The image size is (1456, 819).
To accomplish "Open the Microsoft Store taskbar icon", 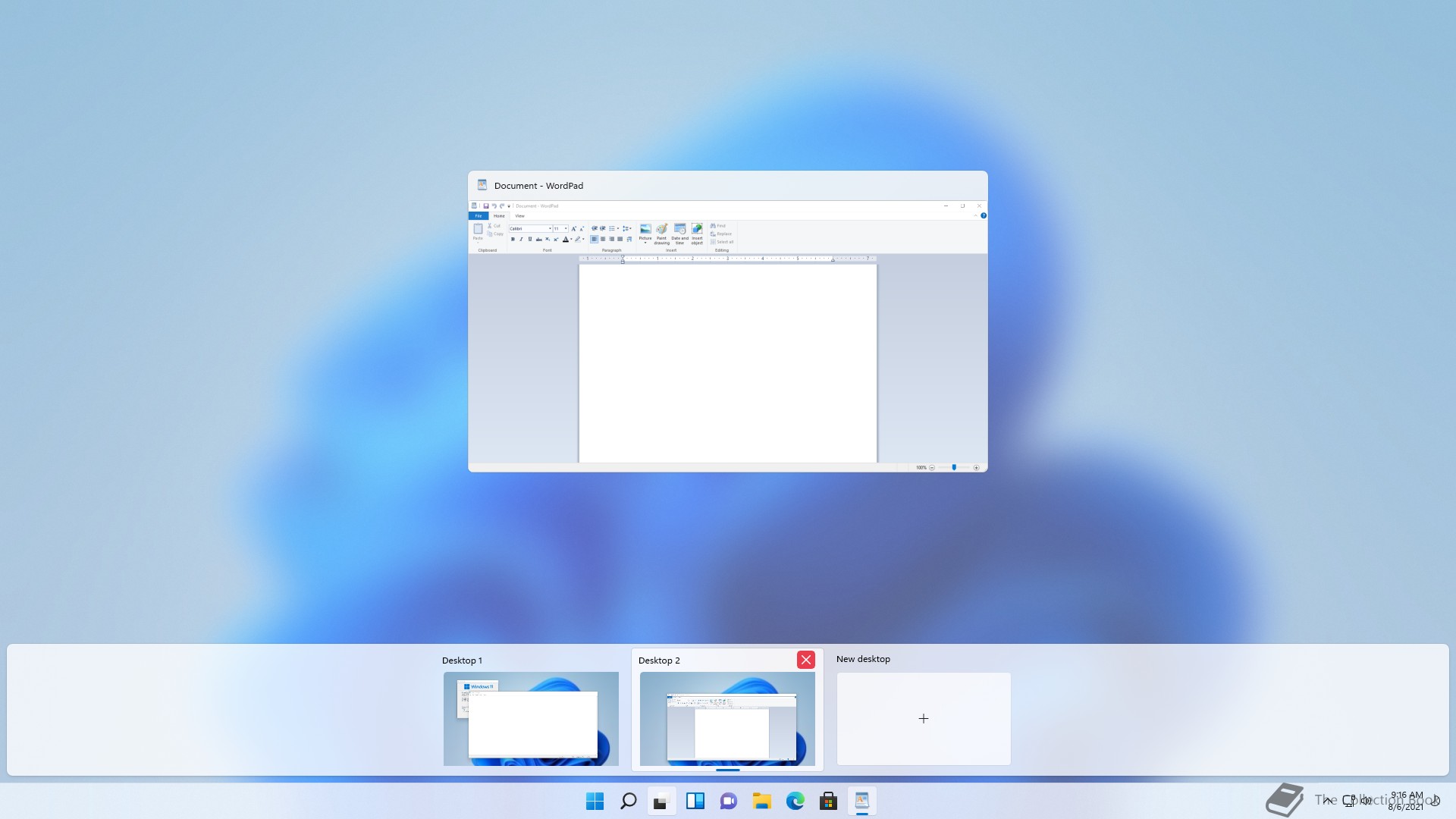I will pos(829,801).
